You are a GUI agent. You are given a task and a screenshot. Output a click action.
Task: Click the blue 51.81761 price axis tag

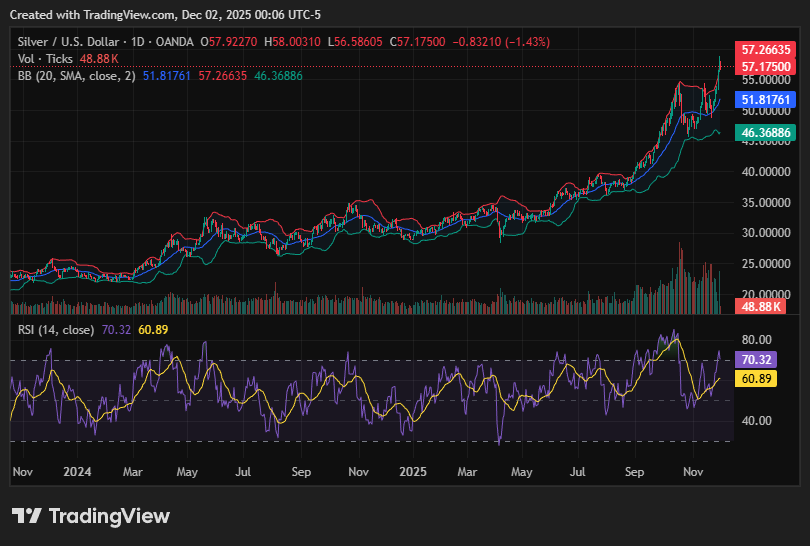click(x=764, y=100)
